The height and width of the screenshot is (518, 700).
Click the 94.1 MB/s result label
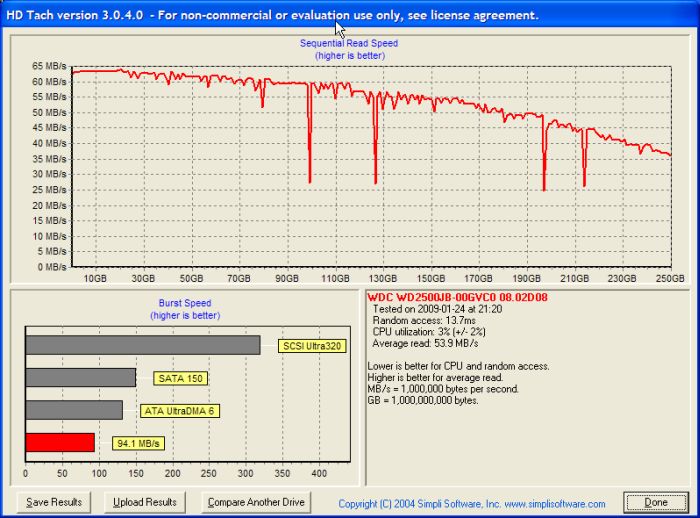coord(138,443)
